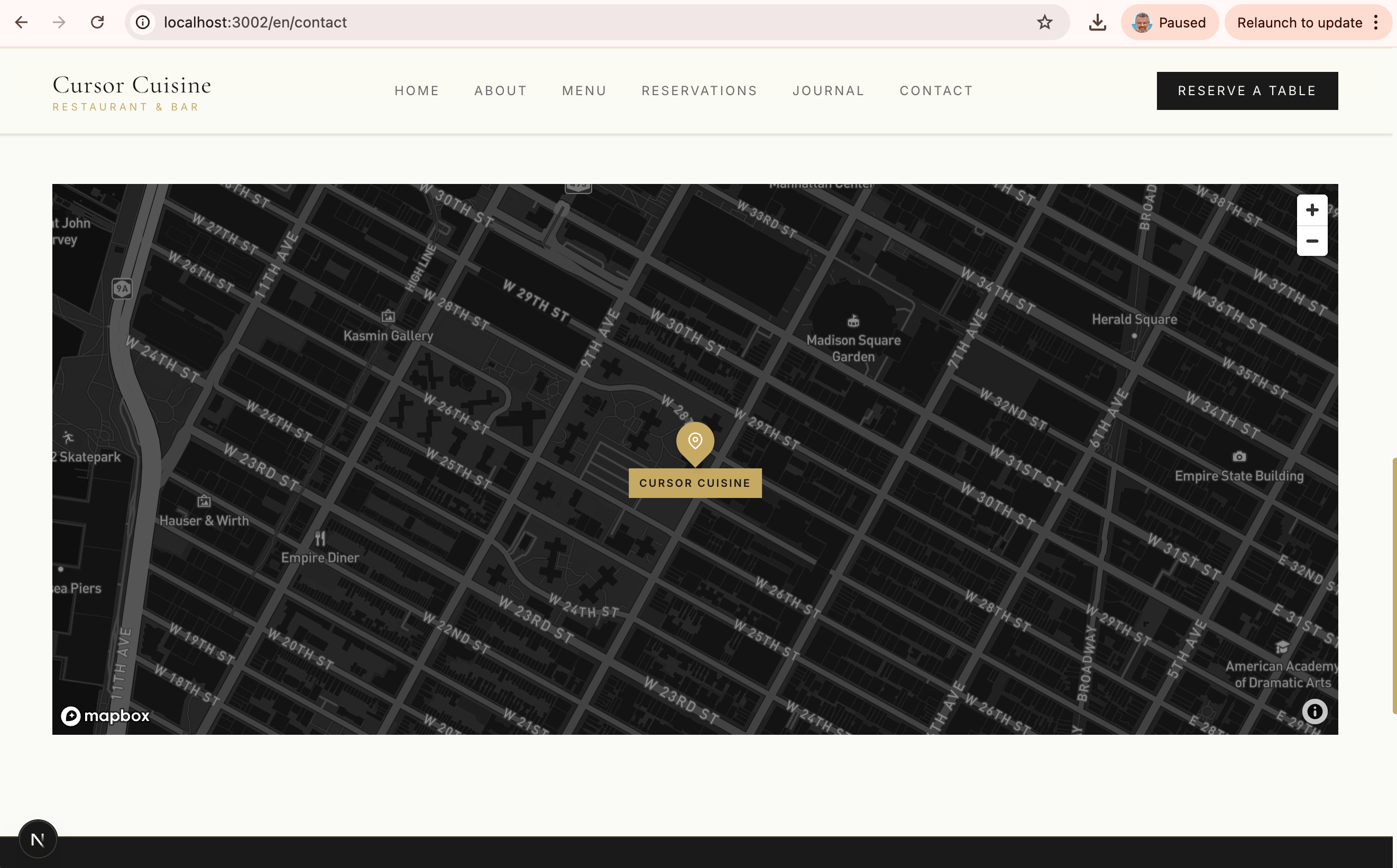Open the Chrome three-dot menu
The height and width of the screenshot is (868, 1397).
pyautogui.click(x=1376, y=22)
